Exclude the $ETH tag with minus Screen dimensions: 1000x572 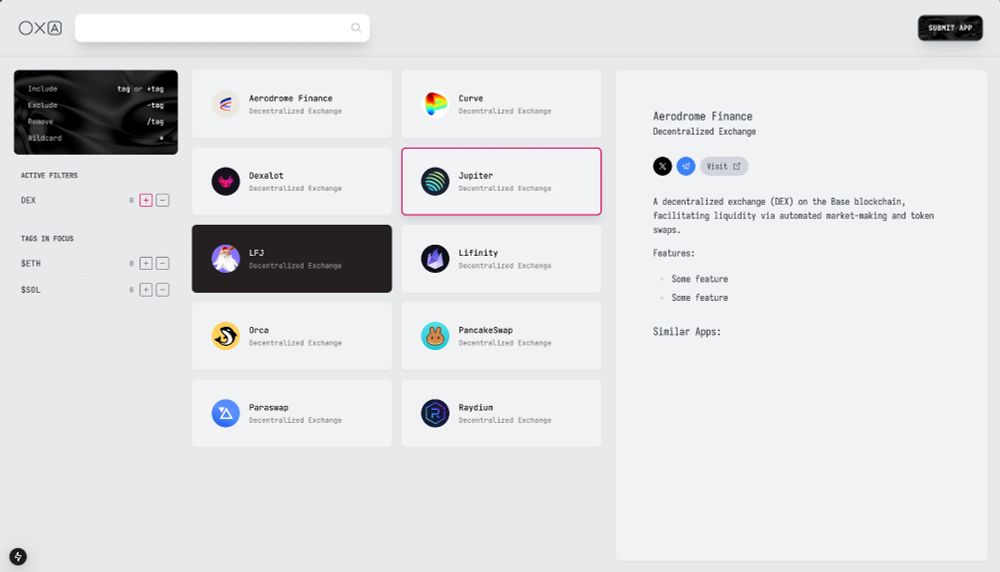[x=163, y=263]
